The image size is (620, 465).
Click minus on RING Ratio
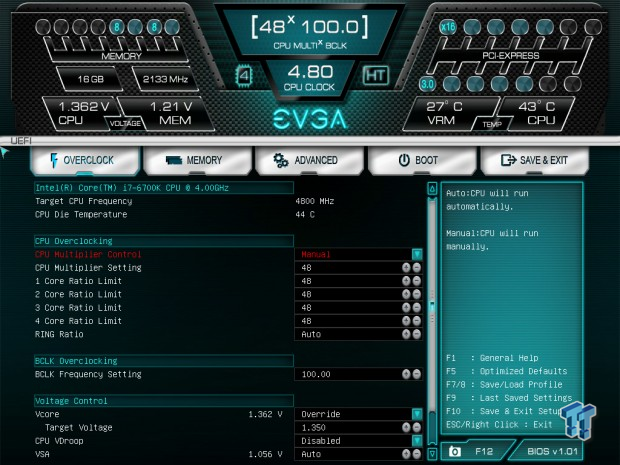(x=416, y=334)
